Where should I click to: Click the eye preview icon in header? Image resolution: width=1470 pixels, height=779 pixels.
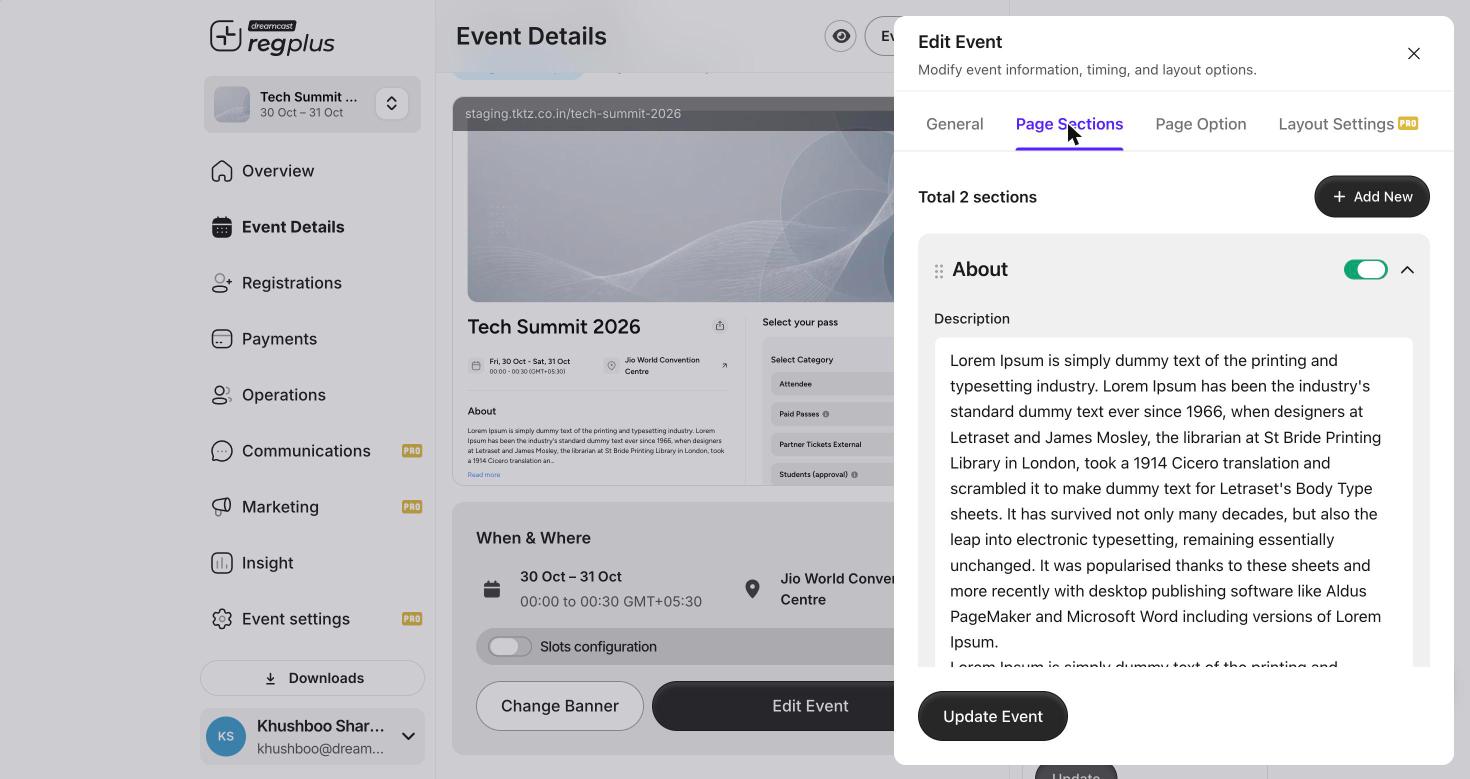(x=841, y=36)
